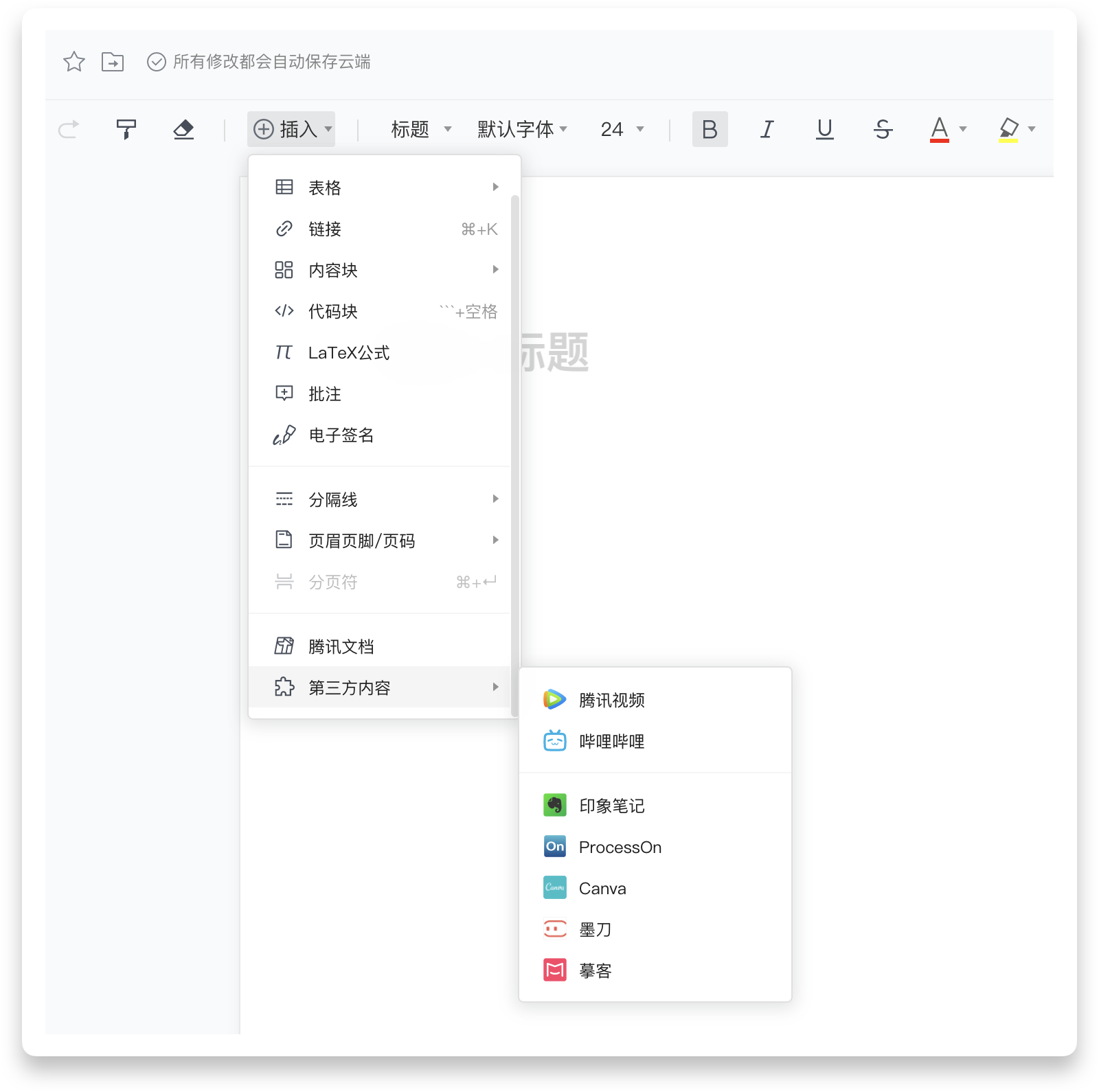
Task: Open the 默认字体 font dropdown
Action: point(522,129)
